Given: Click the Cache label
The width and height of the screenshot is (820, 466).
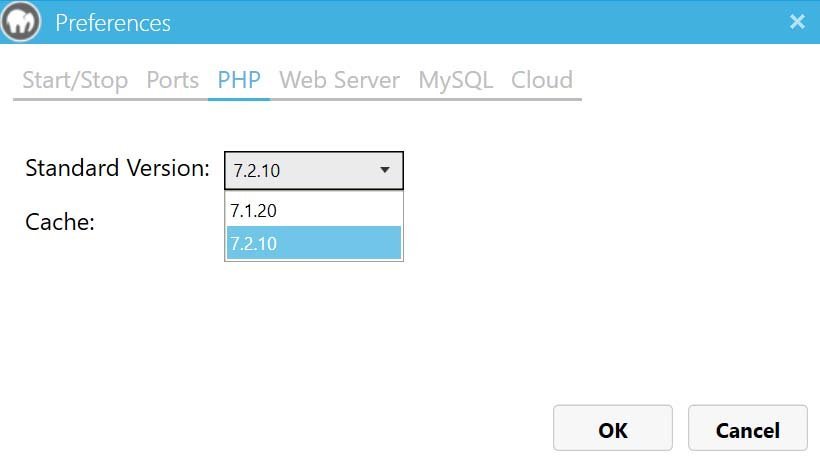Looking at the screenshot, I should click(x=60, y=222).
